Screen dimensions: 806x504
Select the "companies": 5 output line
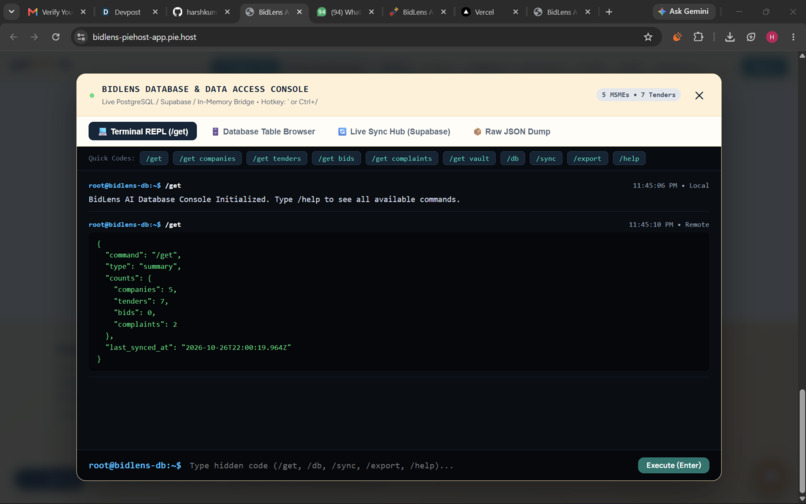tap(145, 290)
